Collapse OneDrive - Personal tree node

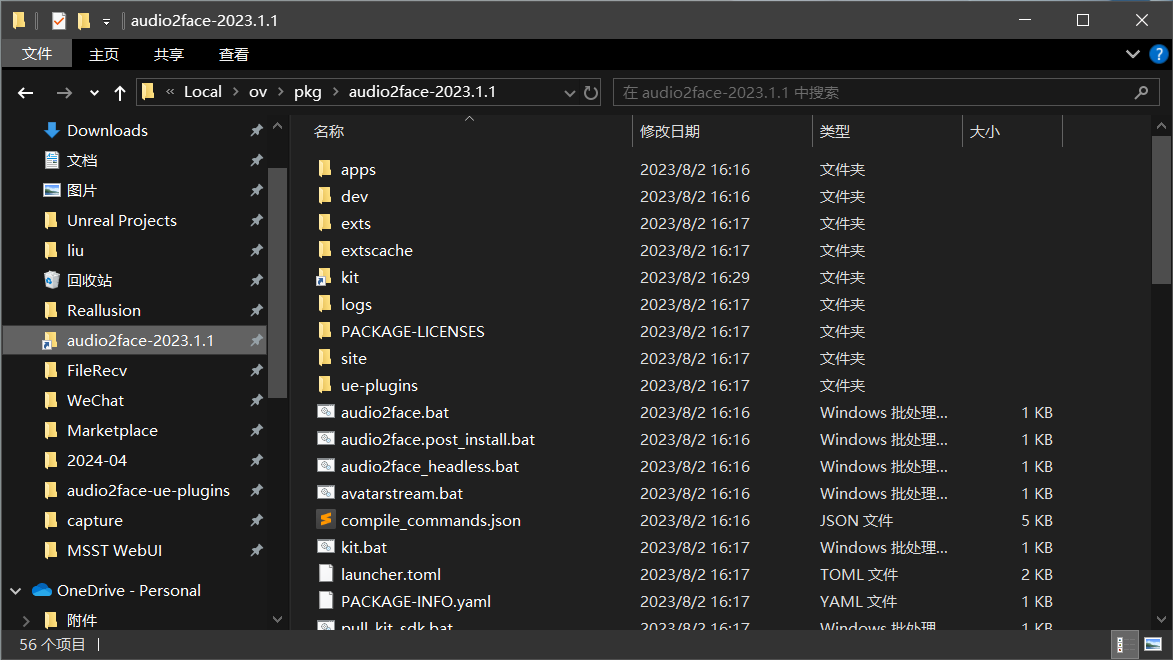16,590
